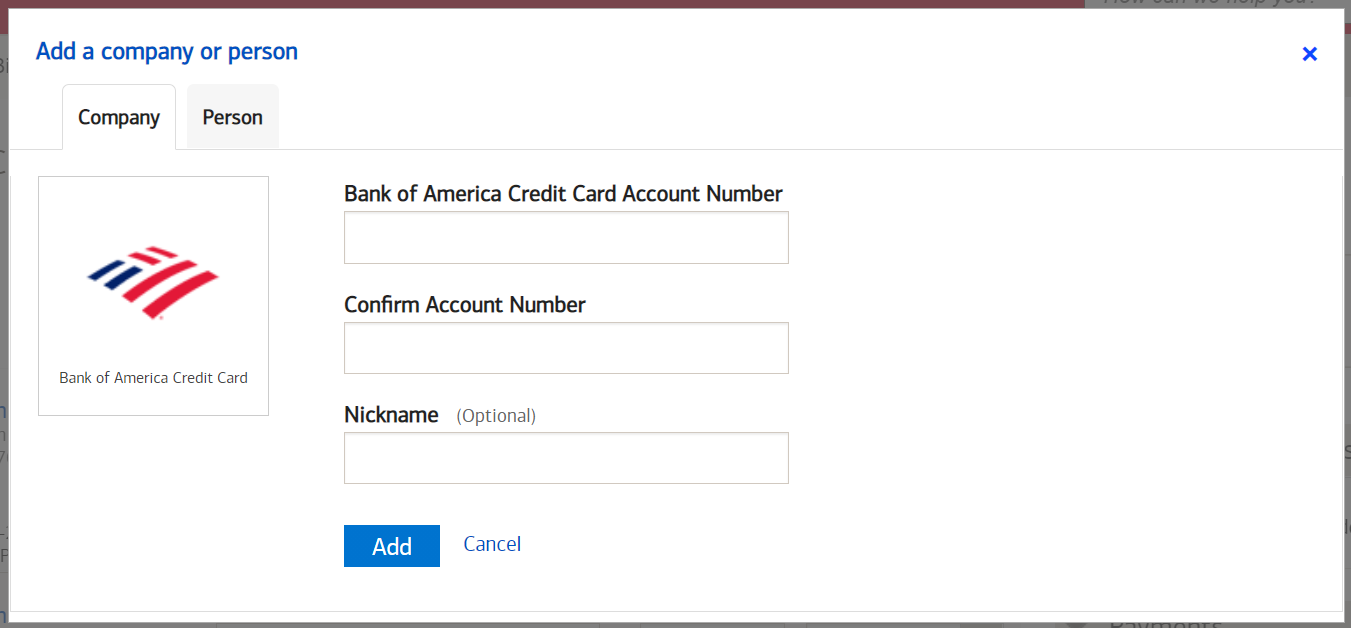
Task: Click the (Optional) hint text
Action: click(496, 416)
